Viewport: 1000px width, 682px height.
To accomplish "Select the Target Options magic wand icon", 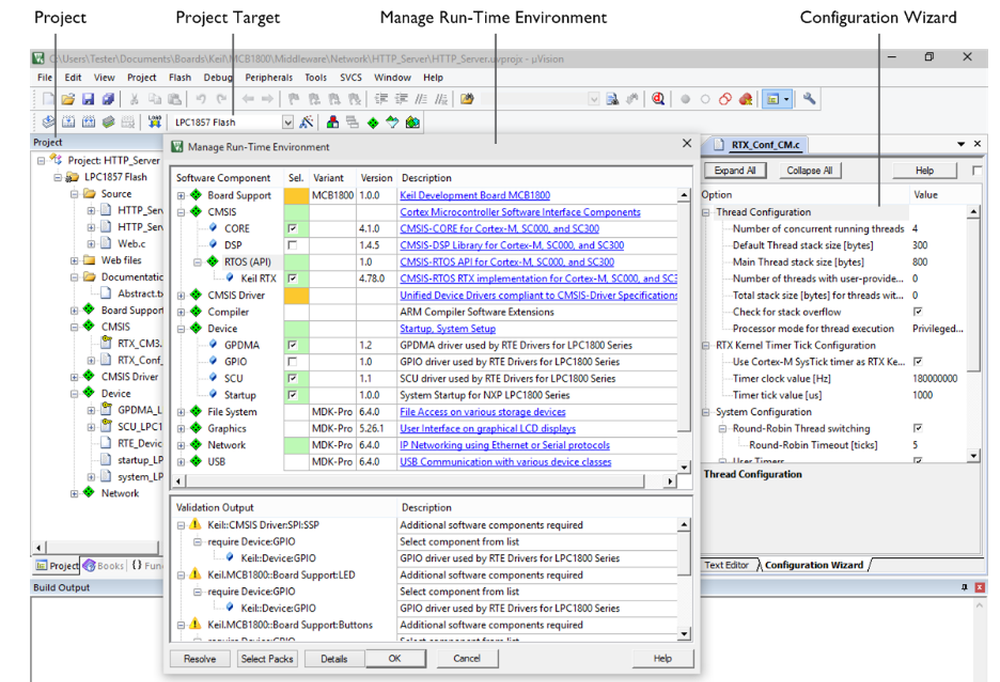I will [306, 121].
